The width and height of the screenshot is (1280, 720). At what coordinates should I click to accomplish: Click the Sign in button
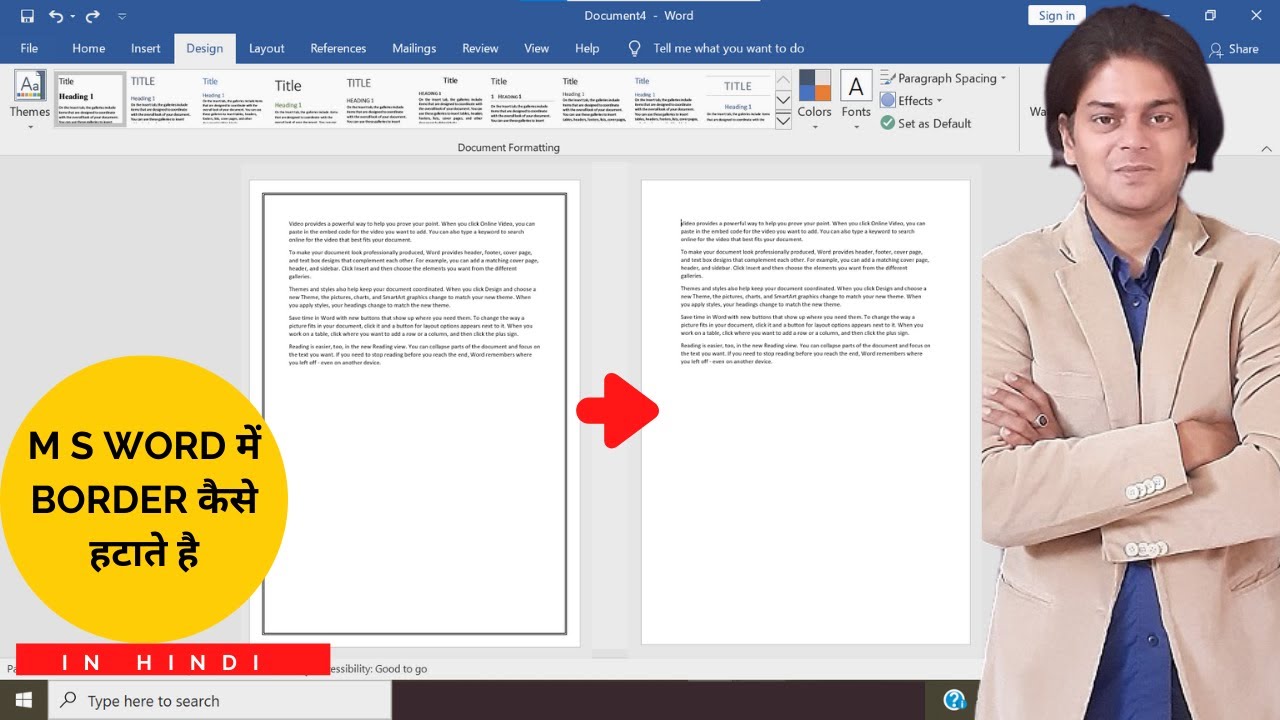[1056, 15]
